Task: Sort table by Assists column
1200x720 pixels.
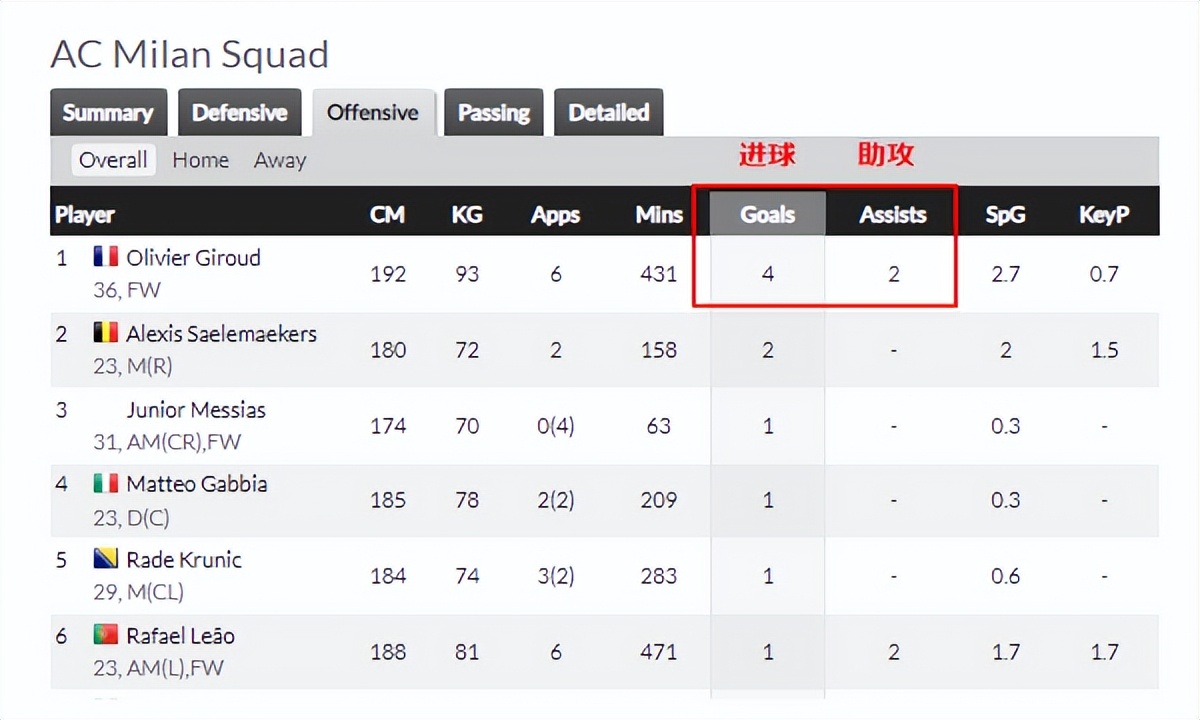Action: (x=893, y=214)
